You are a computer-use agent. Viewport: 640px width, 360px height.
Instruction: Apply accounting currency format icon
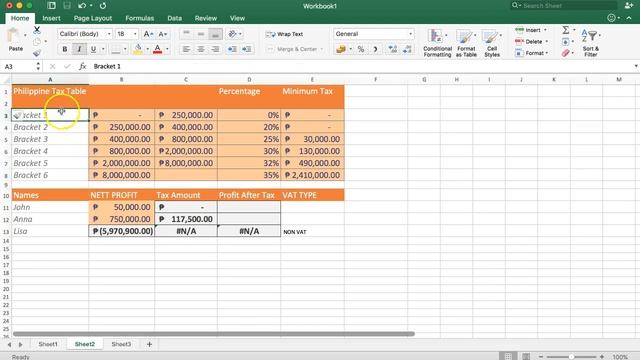pos(341,49)
